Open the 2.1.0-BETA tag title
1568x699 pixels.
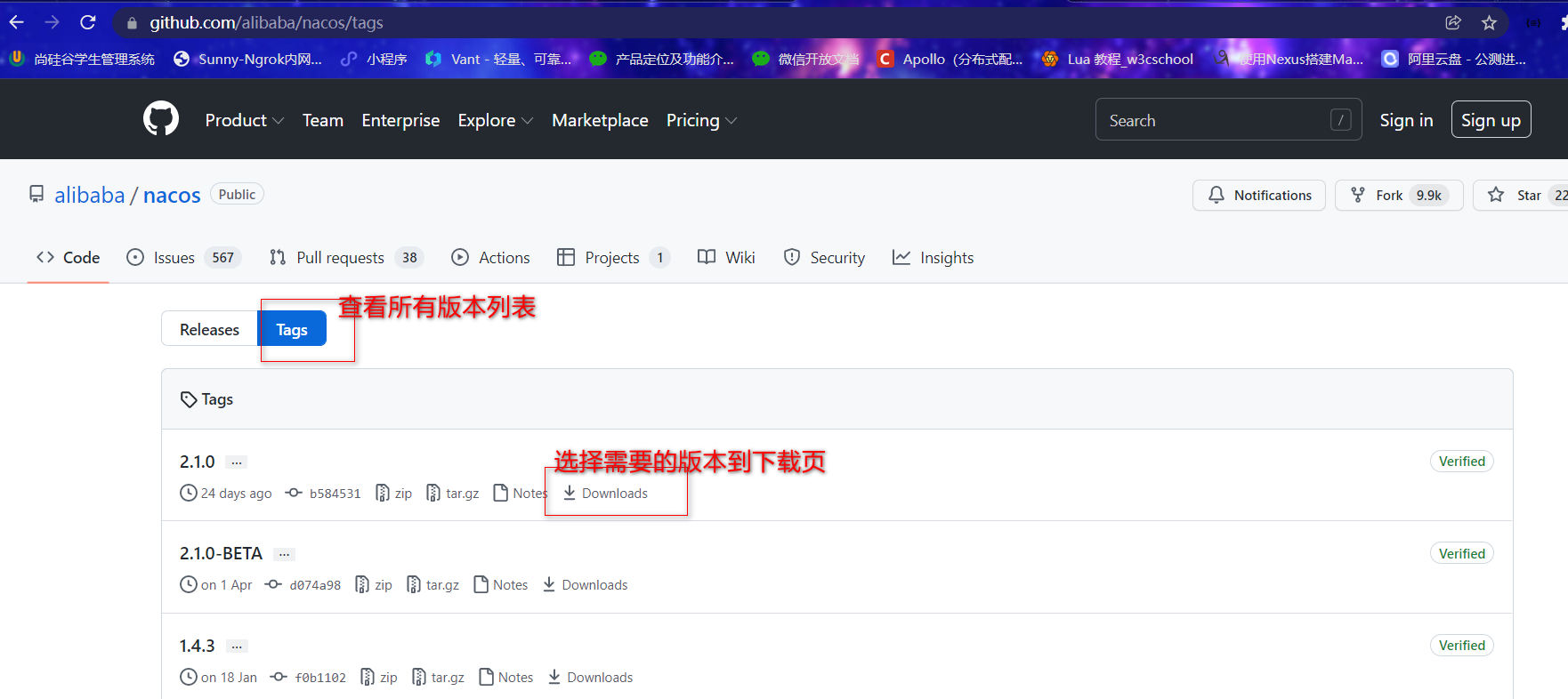(x=221, y=553)
